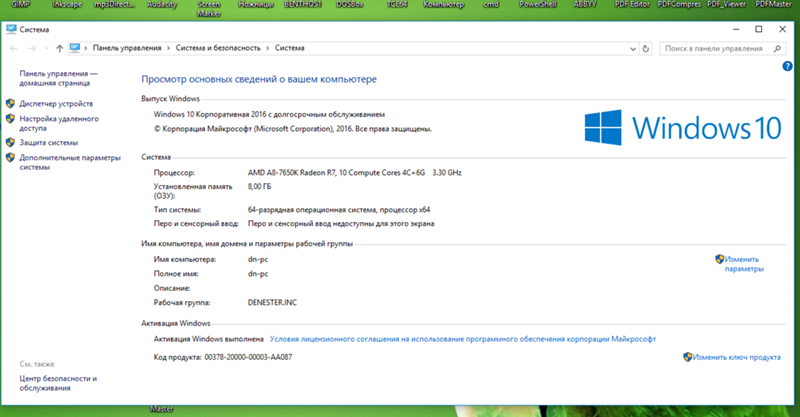Open Дополнительные параметры системы

[70, 162]
